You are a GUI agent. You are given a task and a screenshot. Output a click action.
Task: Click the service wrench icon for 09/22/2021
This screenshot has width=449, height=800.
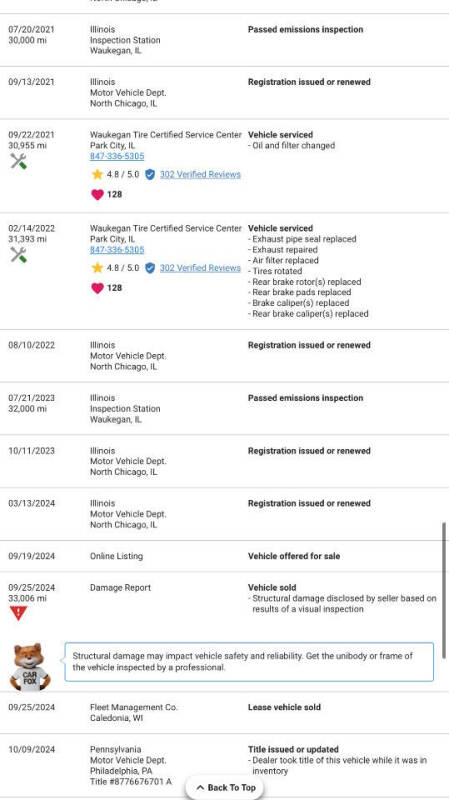pos(18,162)
